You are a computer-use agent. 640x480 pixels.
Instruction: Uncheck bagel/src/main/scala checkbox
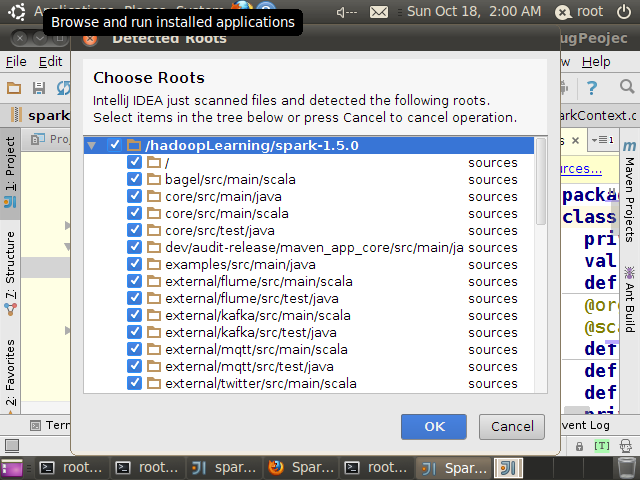click(x=134, y=180)
